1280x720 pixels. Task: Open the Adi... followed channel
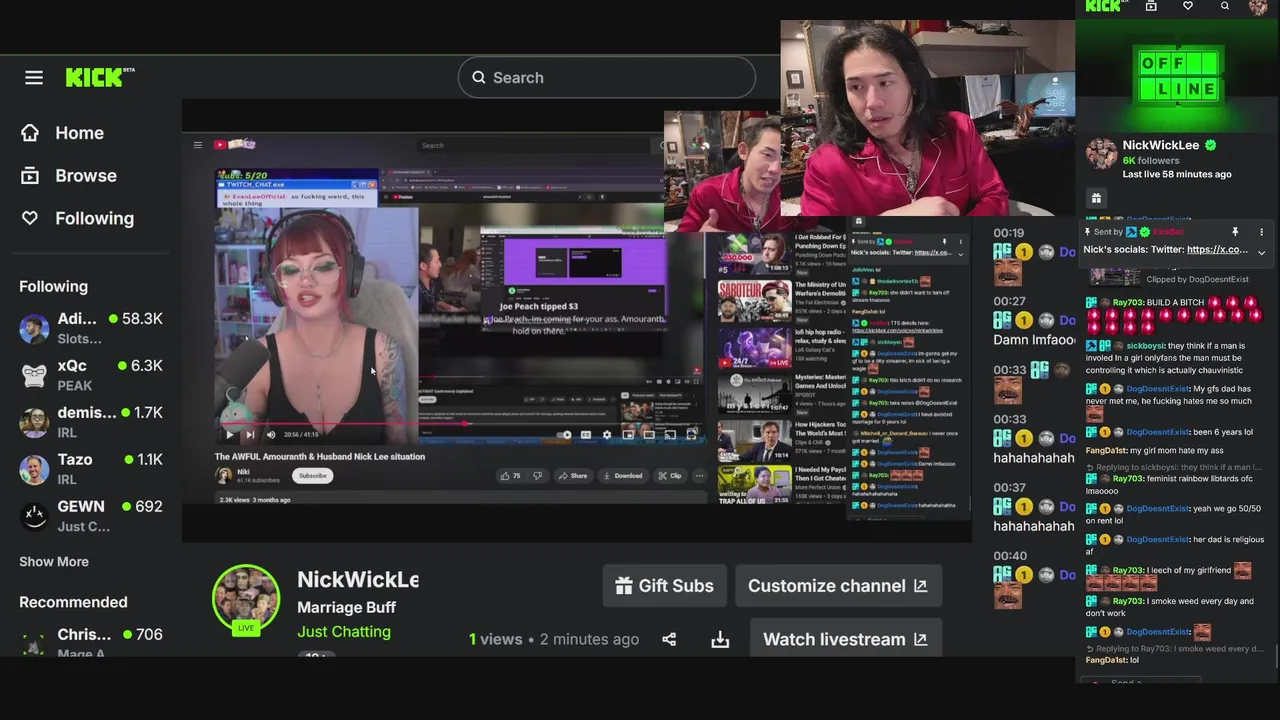pos(91,328)
